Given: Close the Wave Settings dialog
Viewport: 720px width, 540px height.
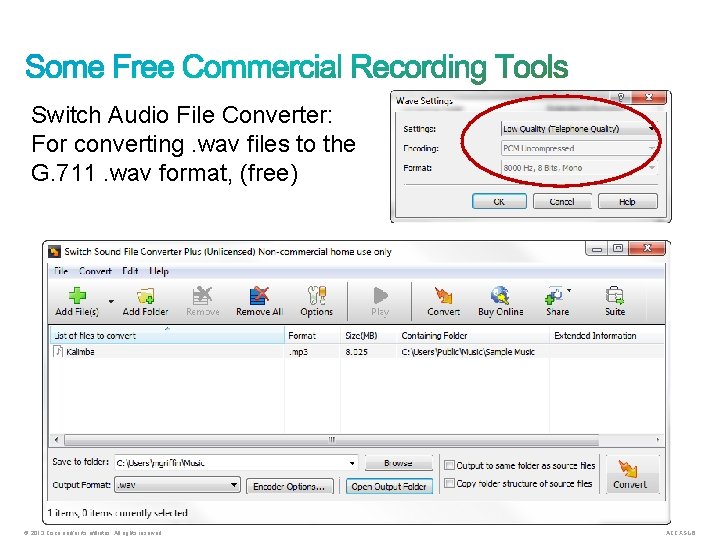Looking at the screenshot, I should (648, 97).
